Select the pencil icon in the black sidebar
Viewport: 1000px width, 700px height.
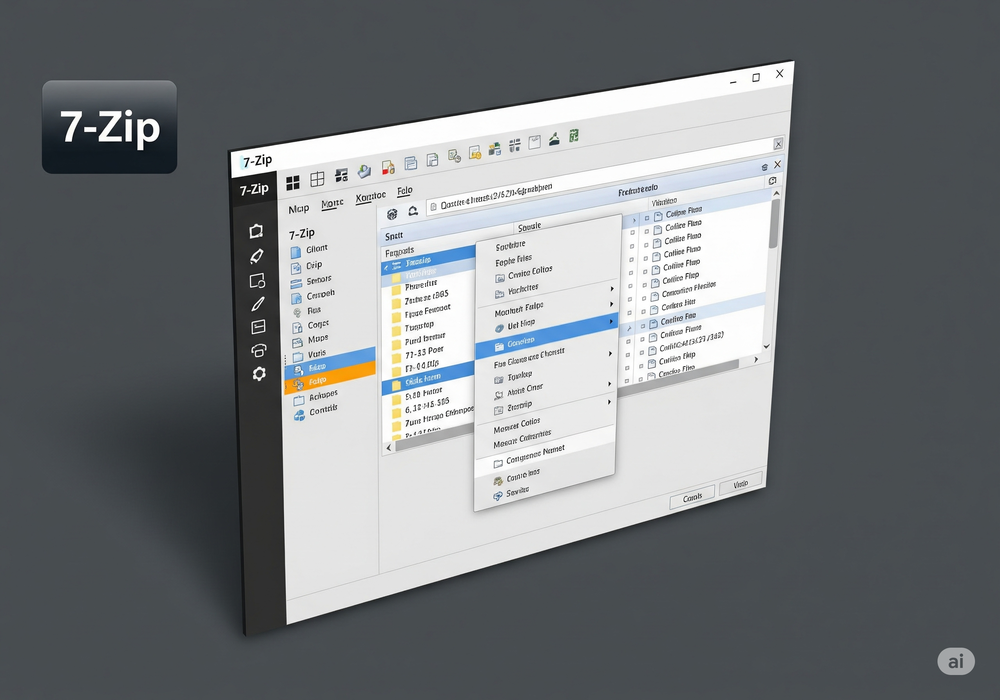[258, 304]
